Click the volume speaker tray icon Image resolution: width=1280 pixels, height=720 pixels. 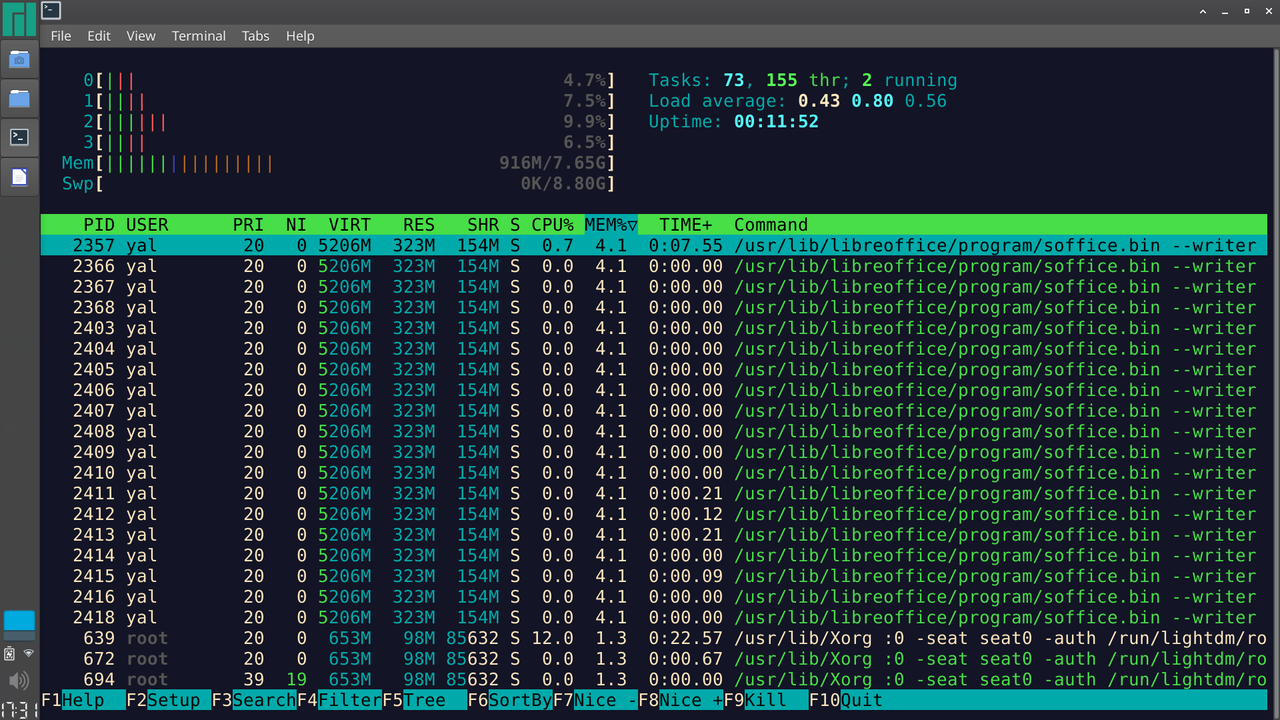pyautogui.click(x=19, y=681)
